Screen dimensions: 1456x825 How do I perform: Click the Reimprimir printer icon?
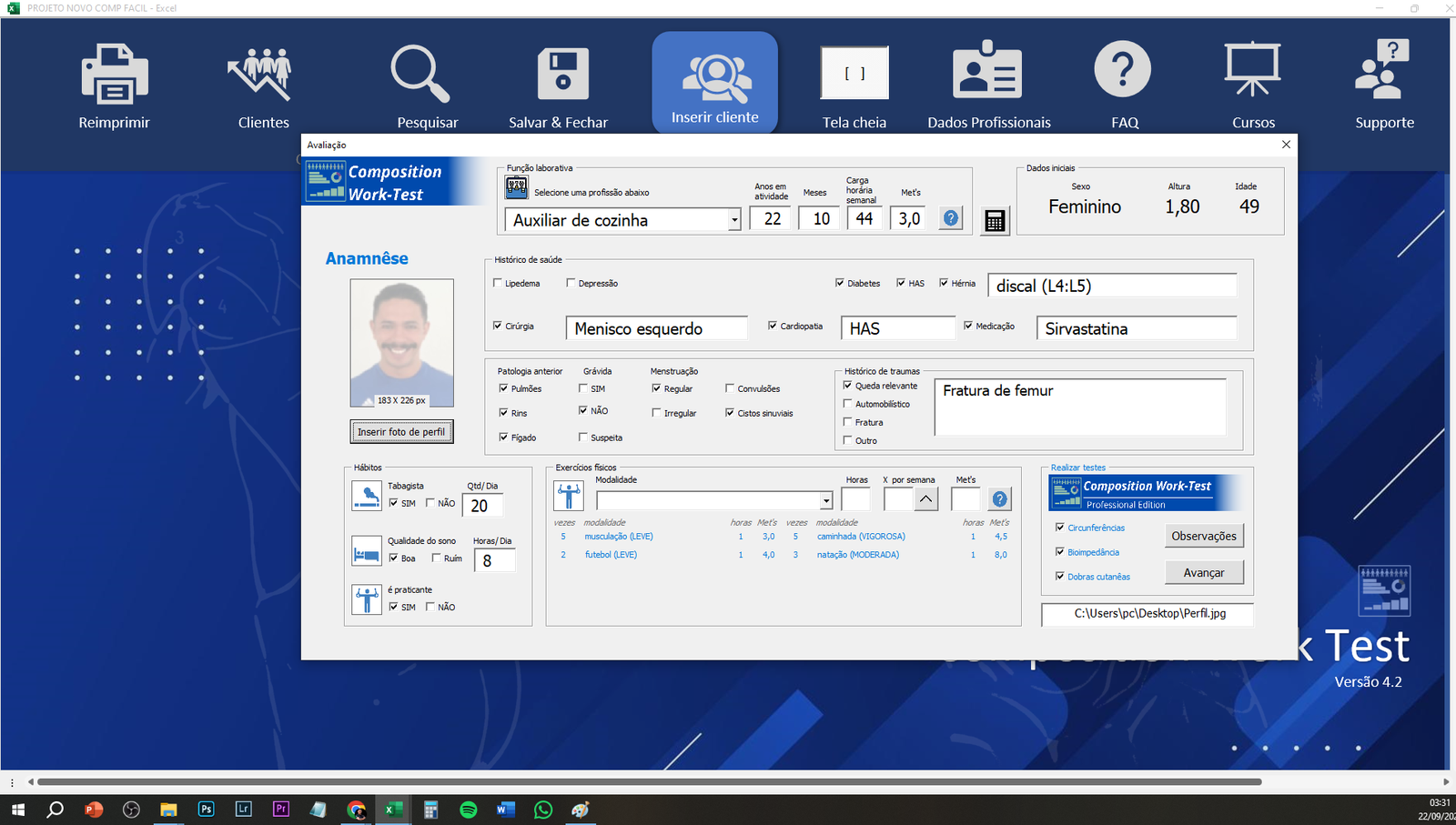click(x=114, y=74)
